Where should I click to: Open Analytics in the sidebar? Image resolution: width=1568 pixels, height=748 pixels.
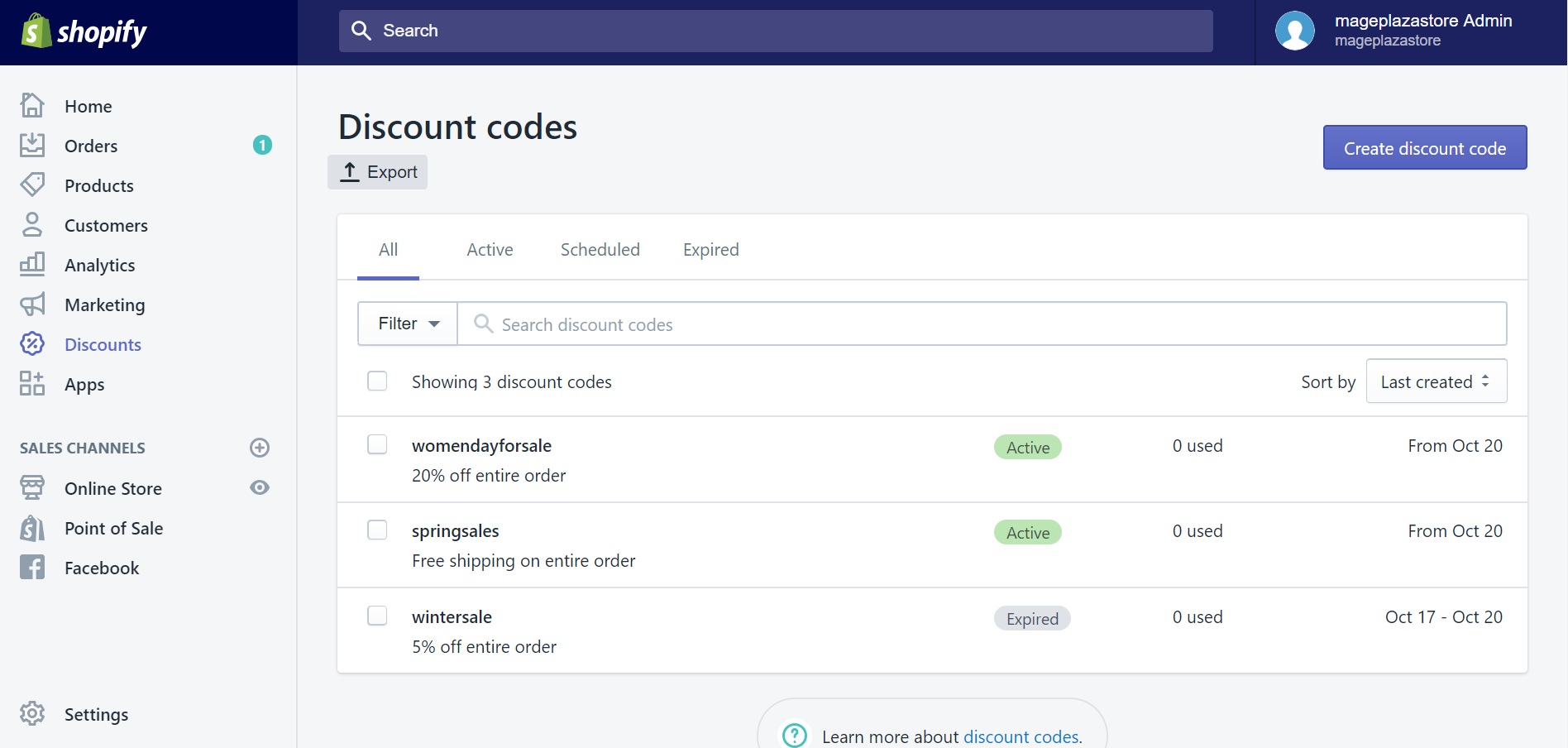click(100, 265)
